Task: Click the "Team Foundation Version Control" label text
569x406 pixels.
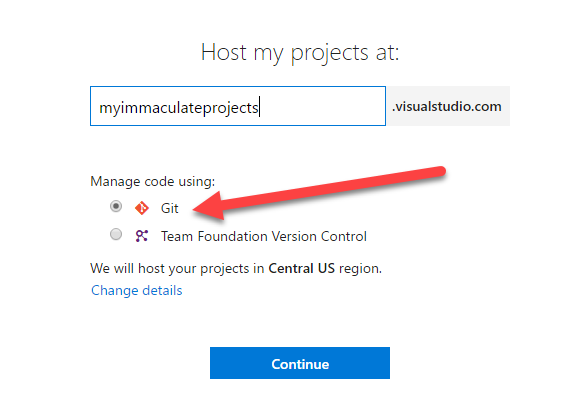Action: 264,237
